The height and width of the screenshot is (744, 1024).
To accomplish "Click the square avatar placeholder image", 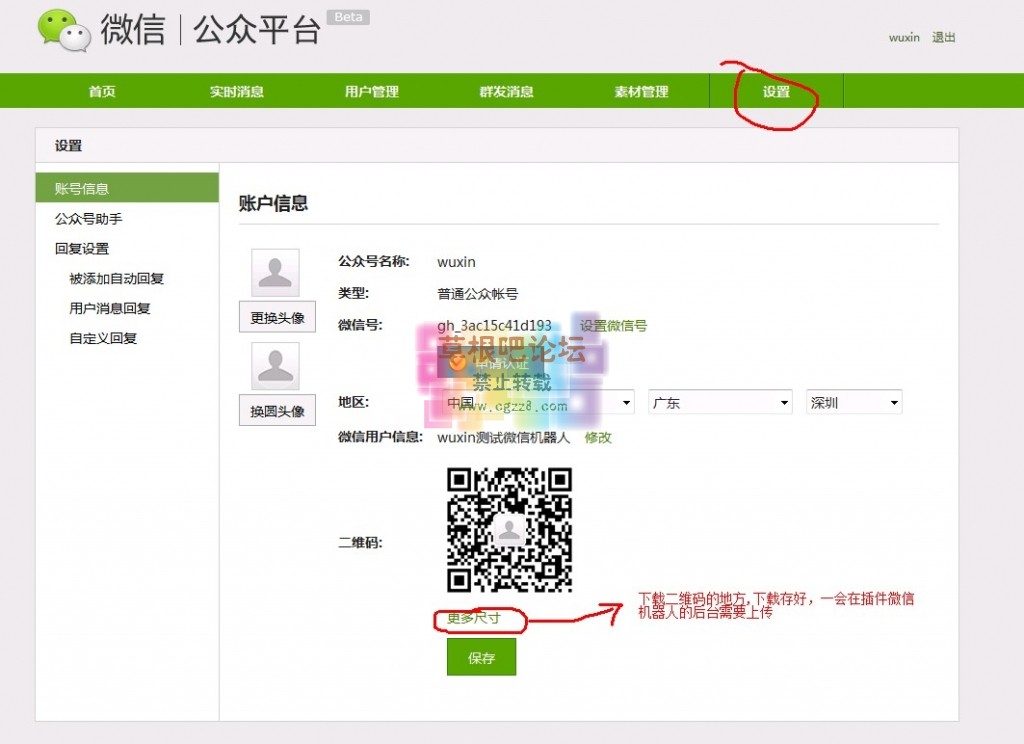I will (x=275, y=270).
